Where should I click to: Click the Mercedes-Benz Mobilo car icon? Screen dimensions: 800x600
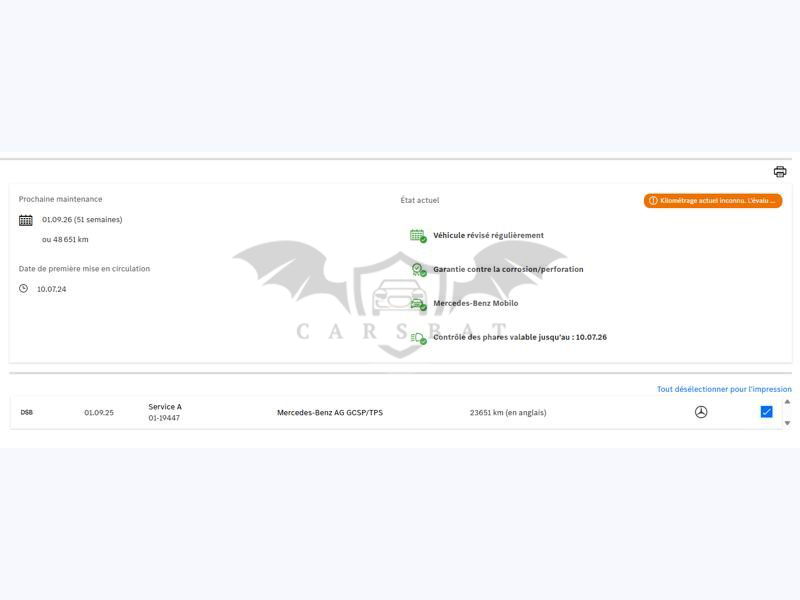[417, 304]
